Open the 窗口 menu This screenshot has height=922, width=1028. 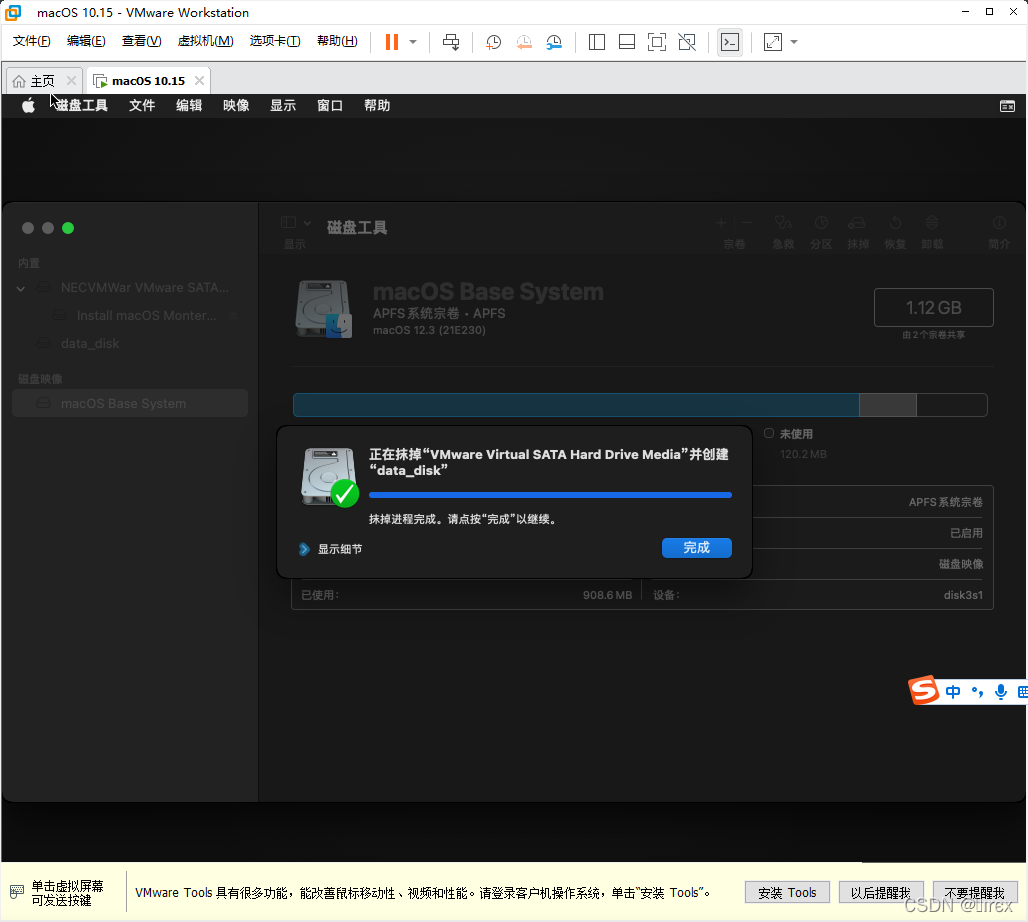point(330,106)
